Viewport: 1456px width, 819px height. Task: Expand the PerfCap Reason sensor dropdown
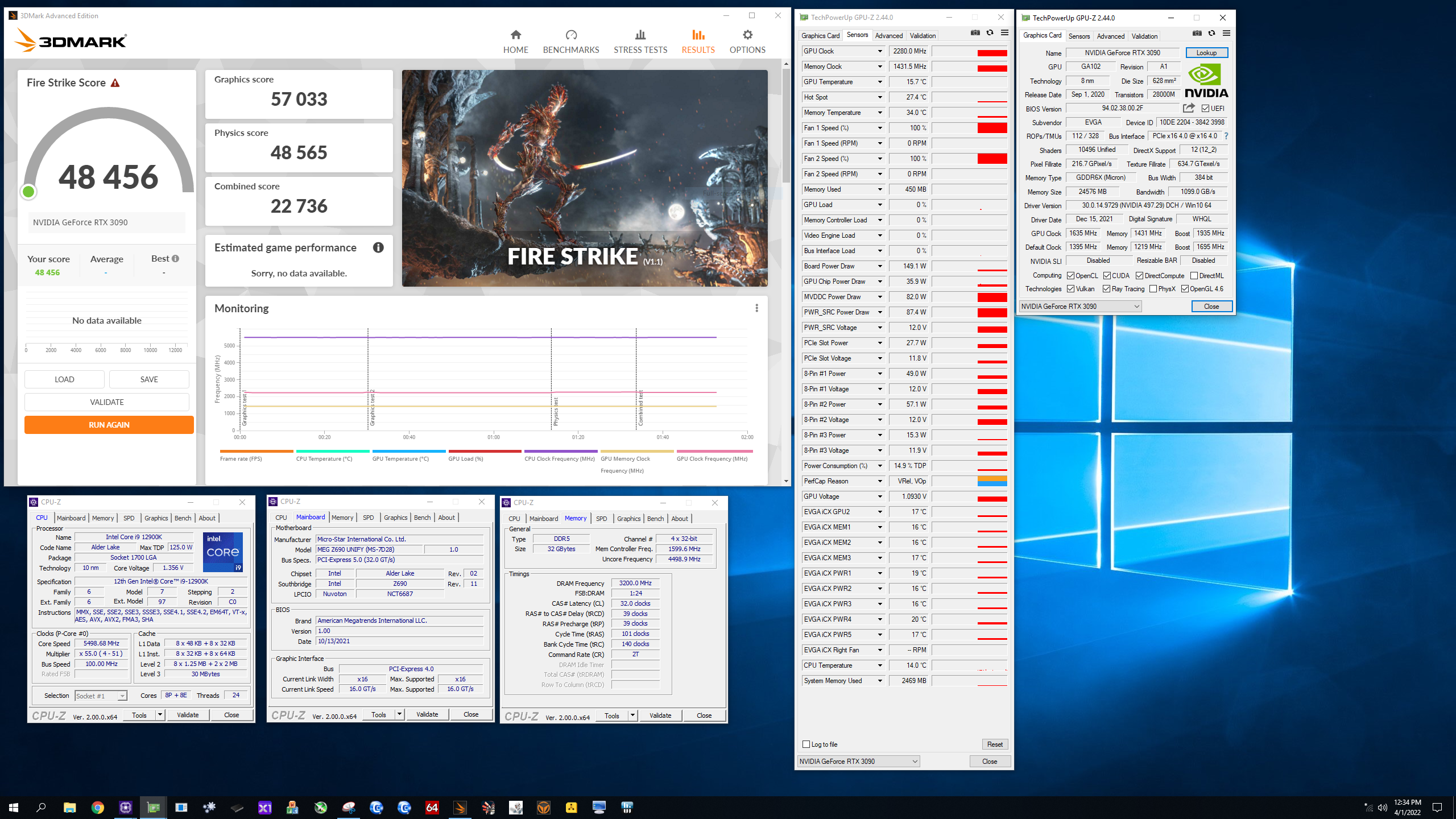(880, 481)
